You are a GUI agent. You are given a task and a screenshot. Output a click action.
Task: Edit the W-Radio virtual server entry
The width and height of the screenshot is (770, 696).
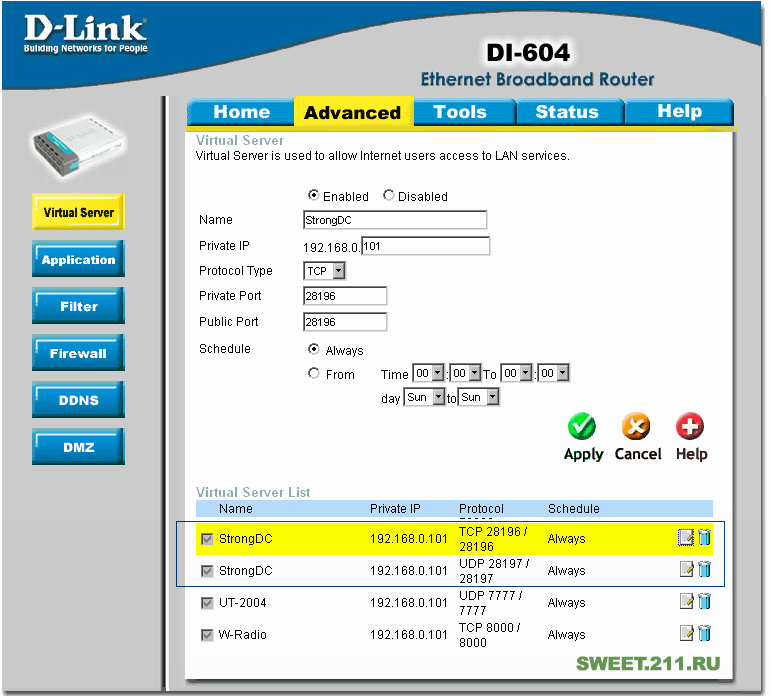687,633
